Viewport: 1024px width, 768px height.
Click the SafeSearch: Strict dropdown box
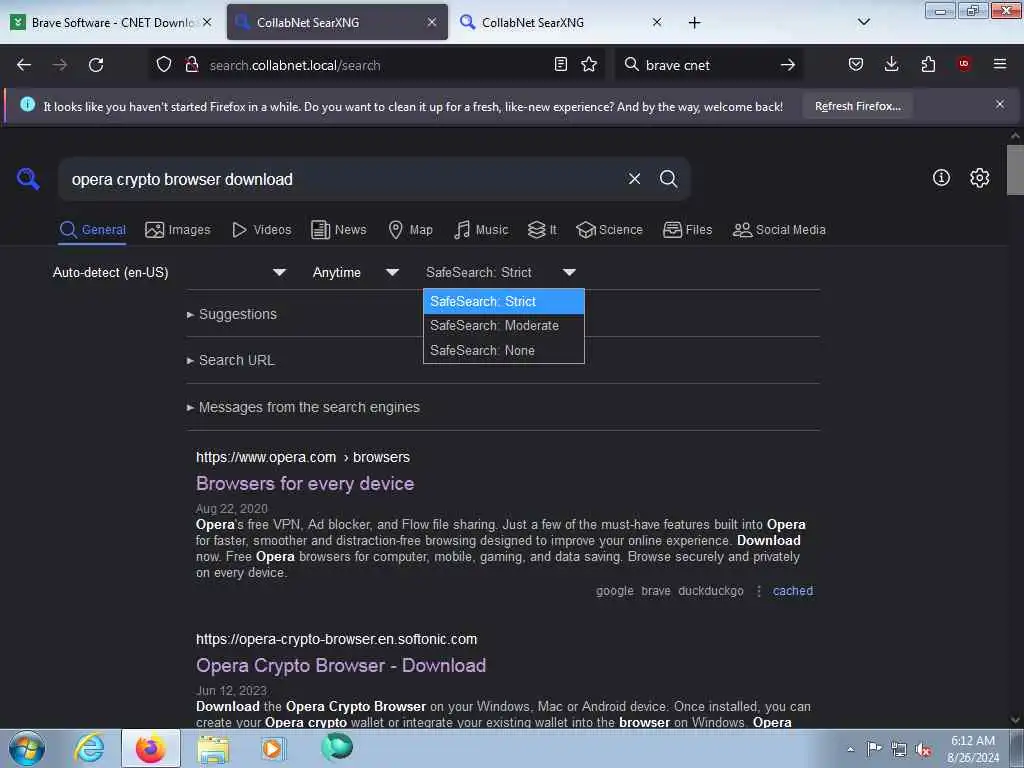502,272
